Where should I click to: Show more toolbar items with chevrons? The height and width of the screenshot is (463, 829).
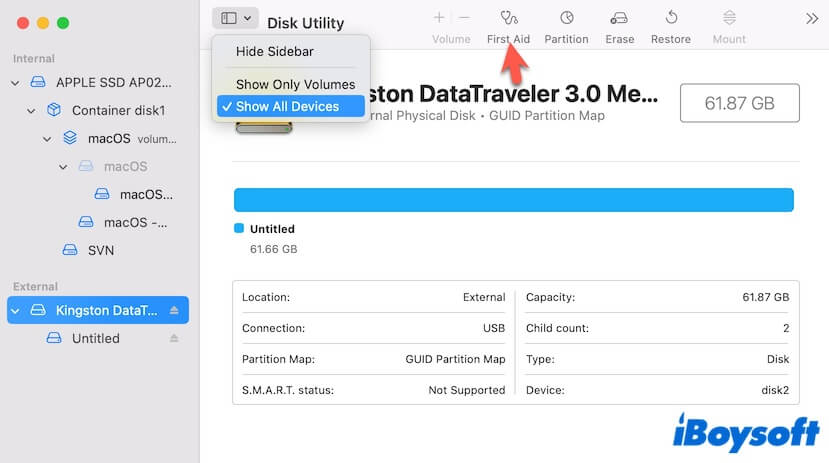pos(812,18)
